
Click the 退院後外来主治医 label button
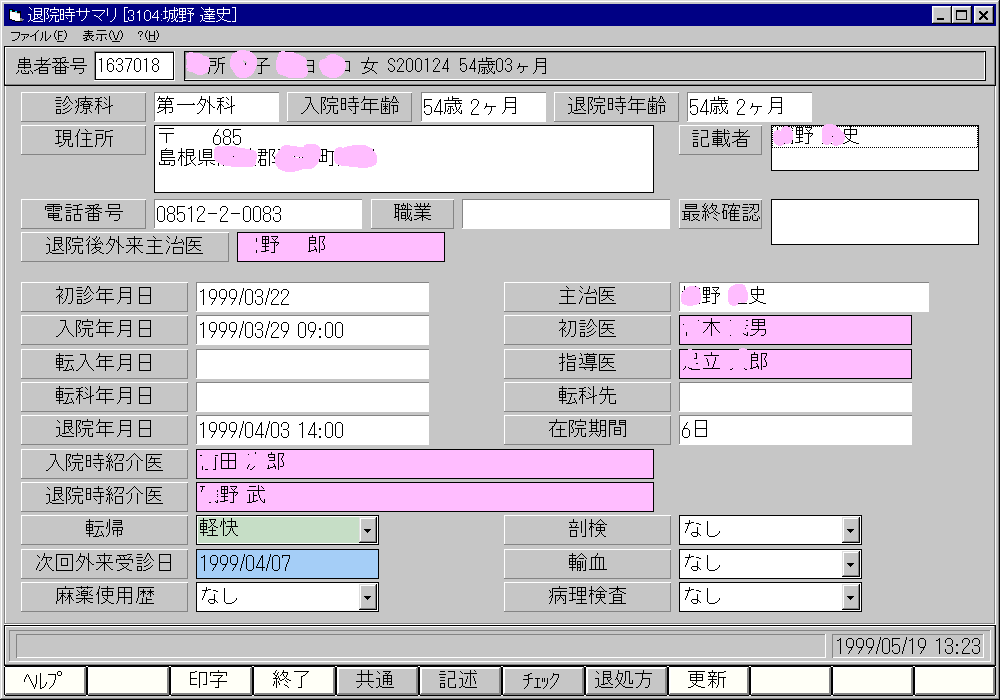coord(124,246)
